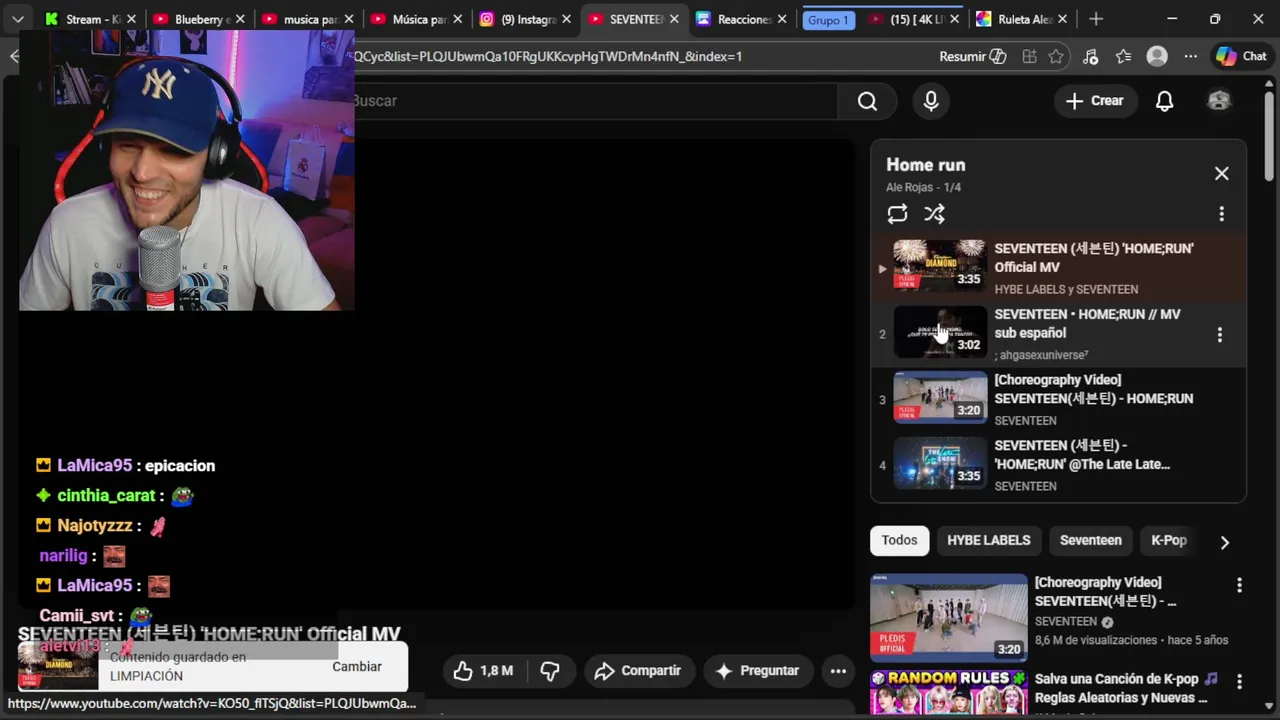Open the YouTube account avatar menu
This screenshot has width=1280, height=720.
click(1219, 101)
